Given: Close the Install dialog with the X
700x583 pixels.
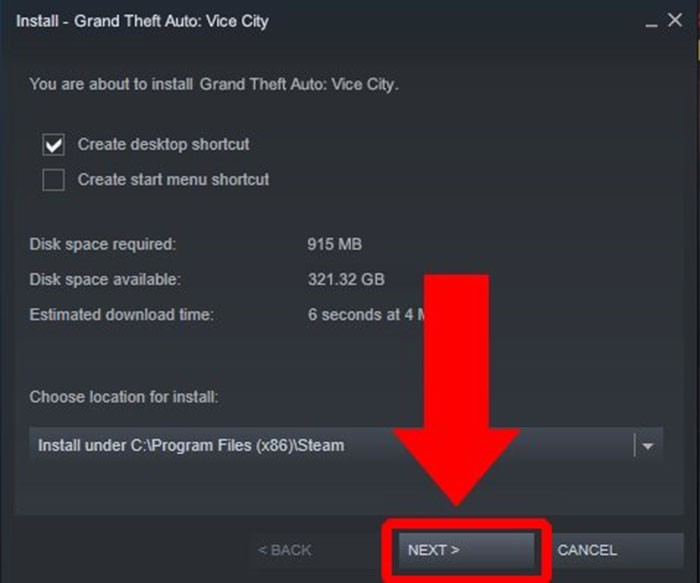Looking at the screenshot, I should (675, 20).
